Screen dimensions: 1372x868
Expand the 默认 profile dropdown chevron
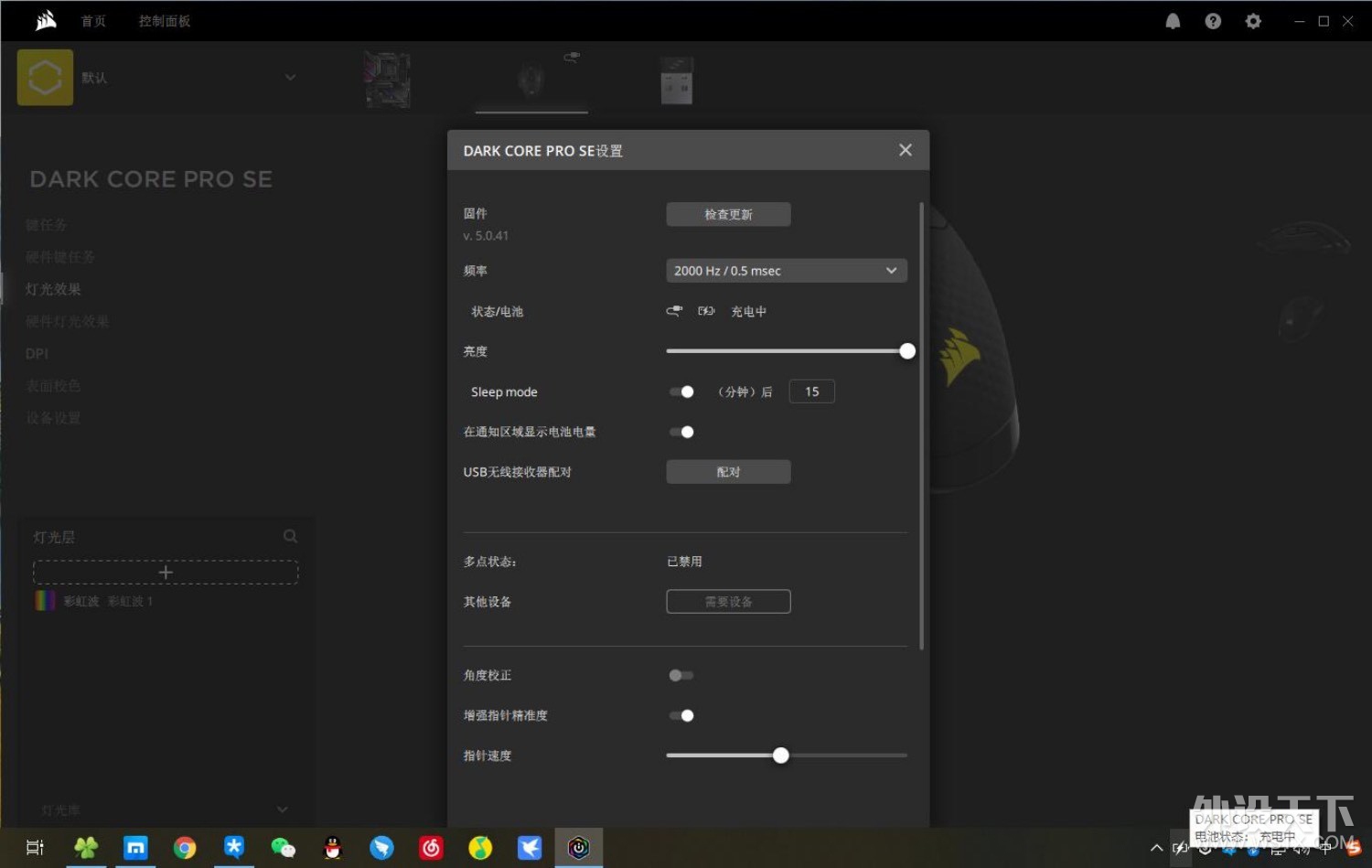pos(290,78)
